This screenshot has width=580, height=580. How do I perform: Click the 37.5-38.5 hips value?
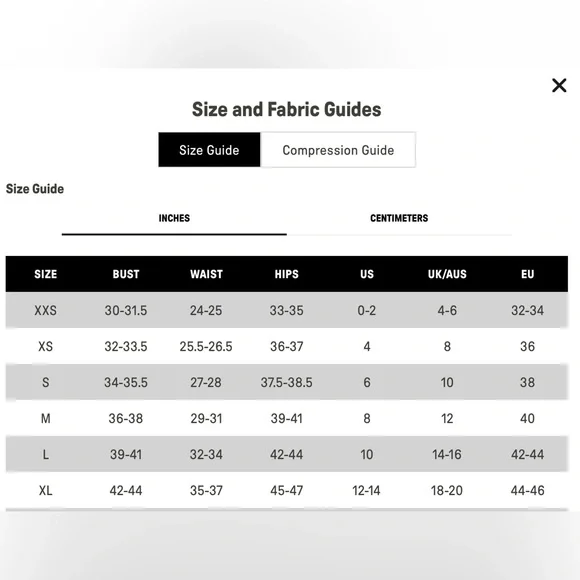tap(286, 382)
